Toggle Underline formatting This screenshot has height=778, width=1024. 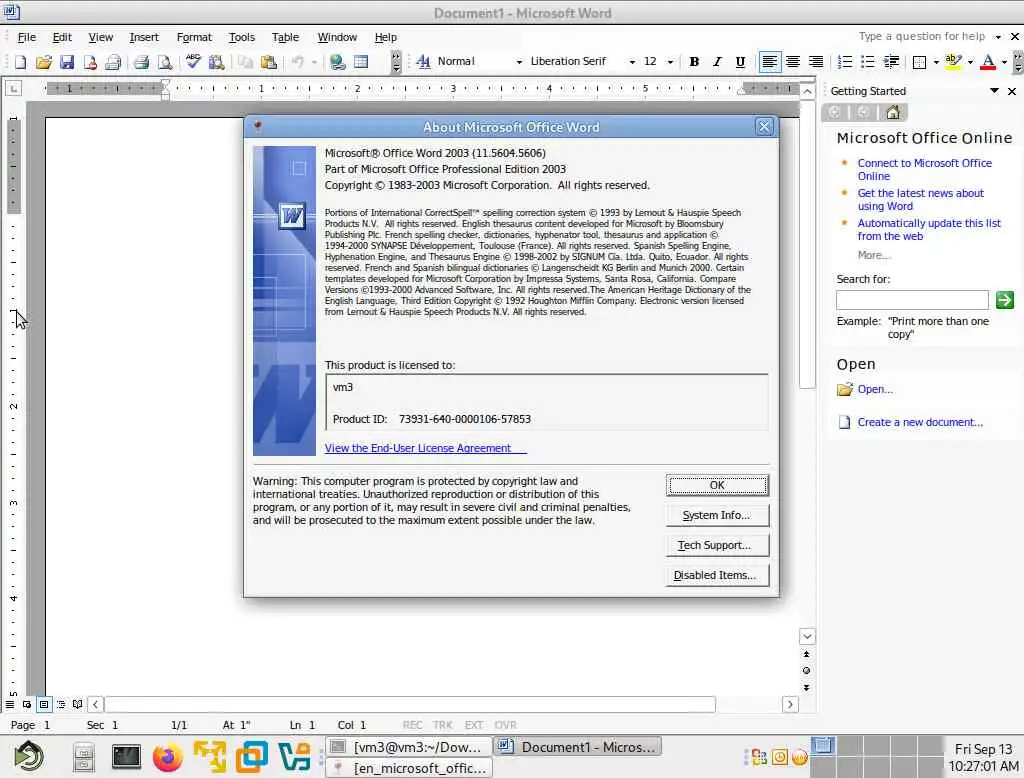[740, 61]
